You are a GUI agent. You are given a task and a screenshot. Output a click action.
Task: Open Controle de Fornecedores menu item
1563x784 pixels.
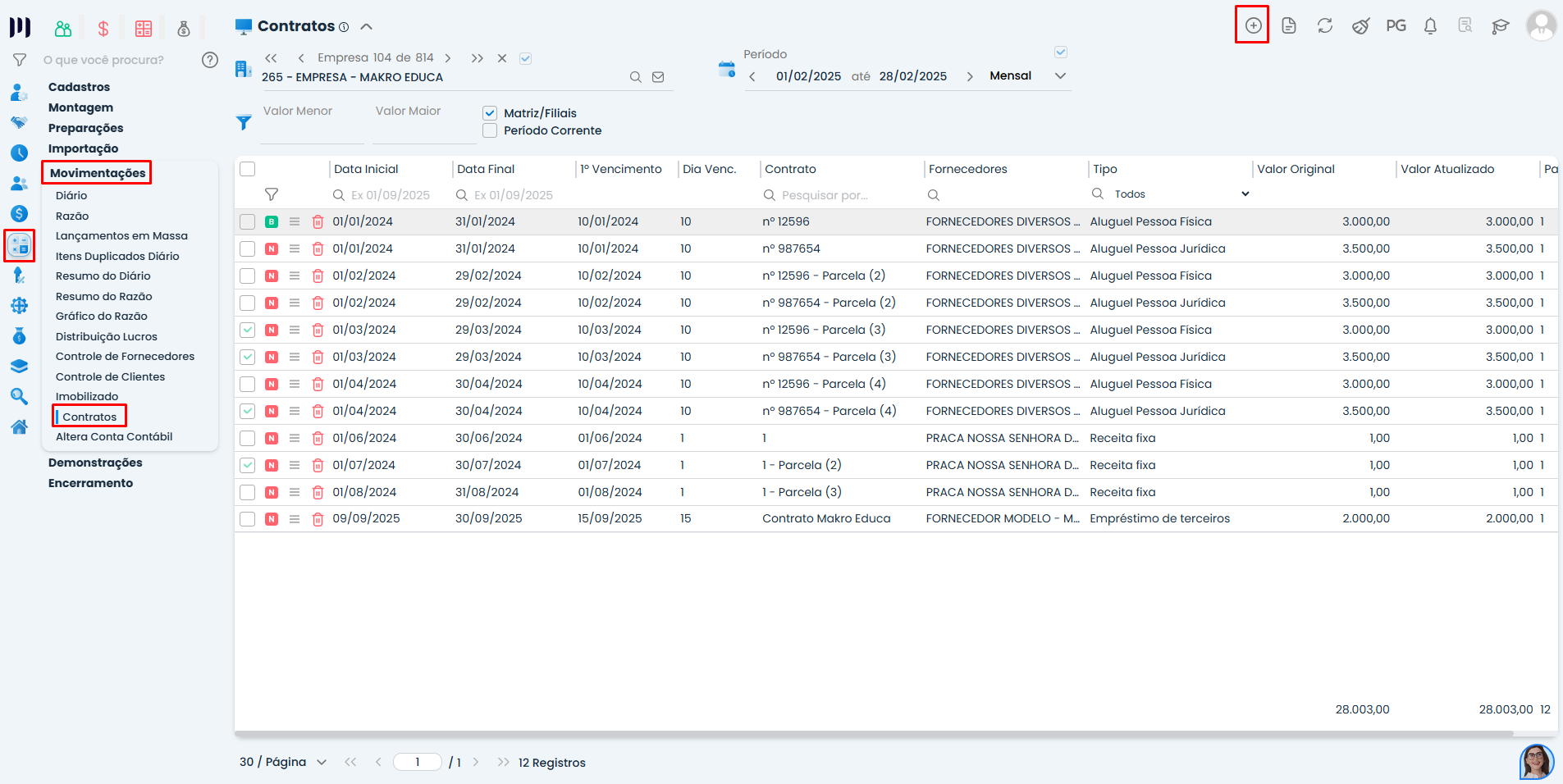coord(125,356)
